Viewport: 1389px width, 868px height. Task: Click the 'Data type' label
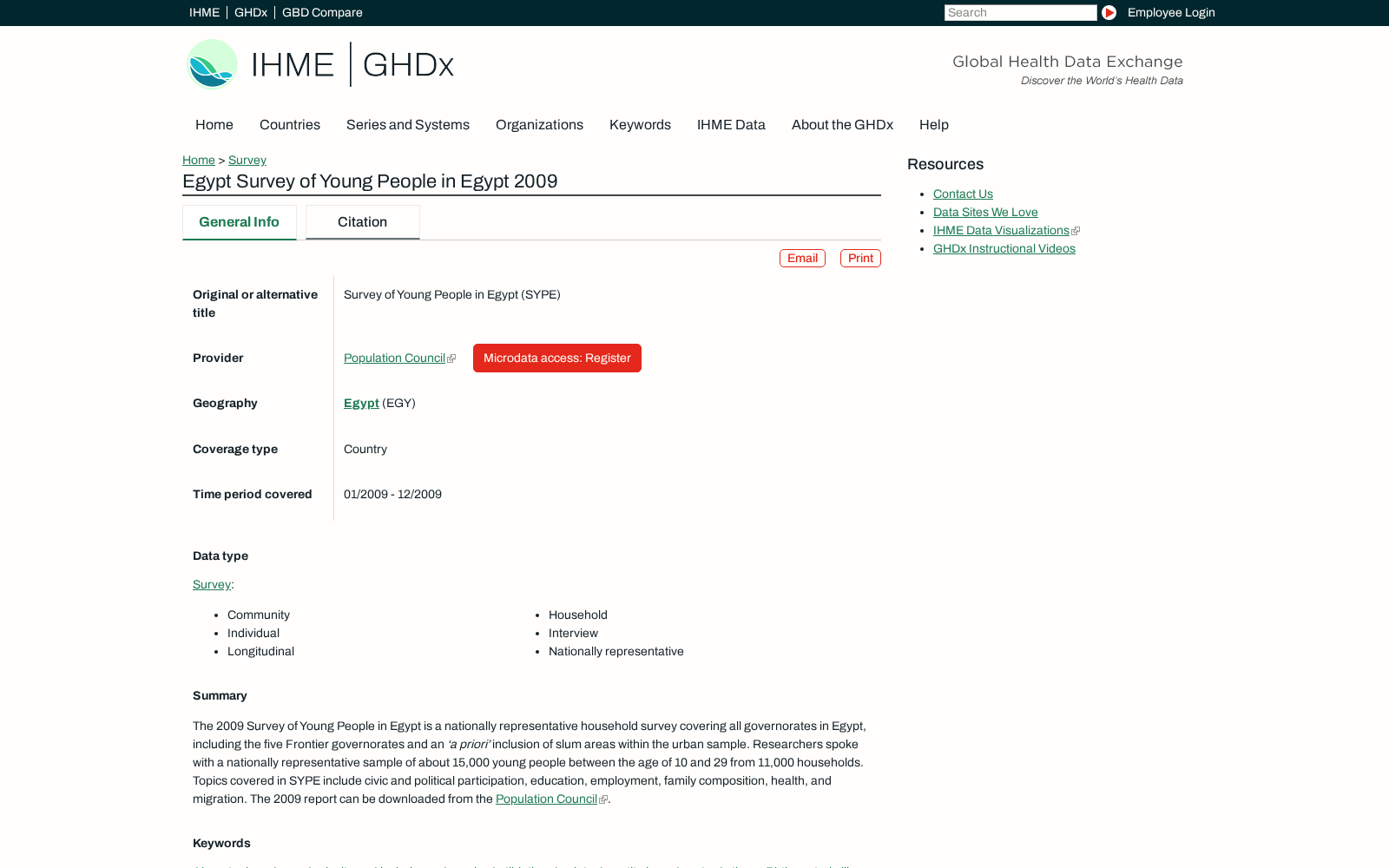pos(221,556)
